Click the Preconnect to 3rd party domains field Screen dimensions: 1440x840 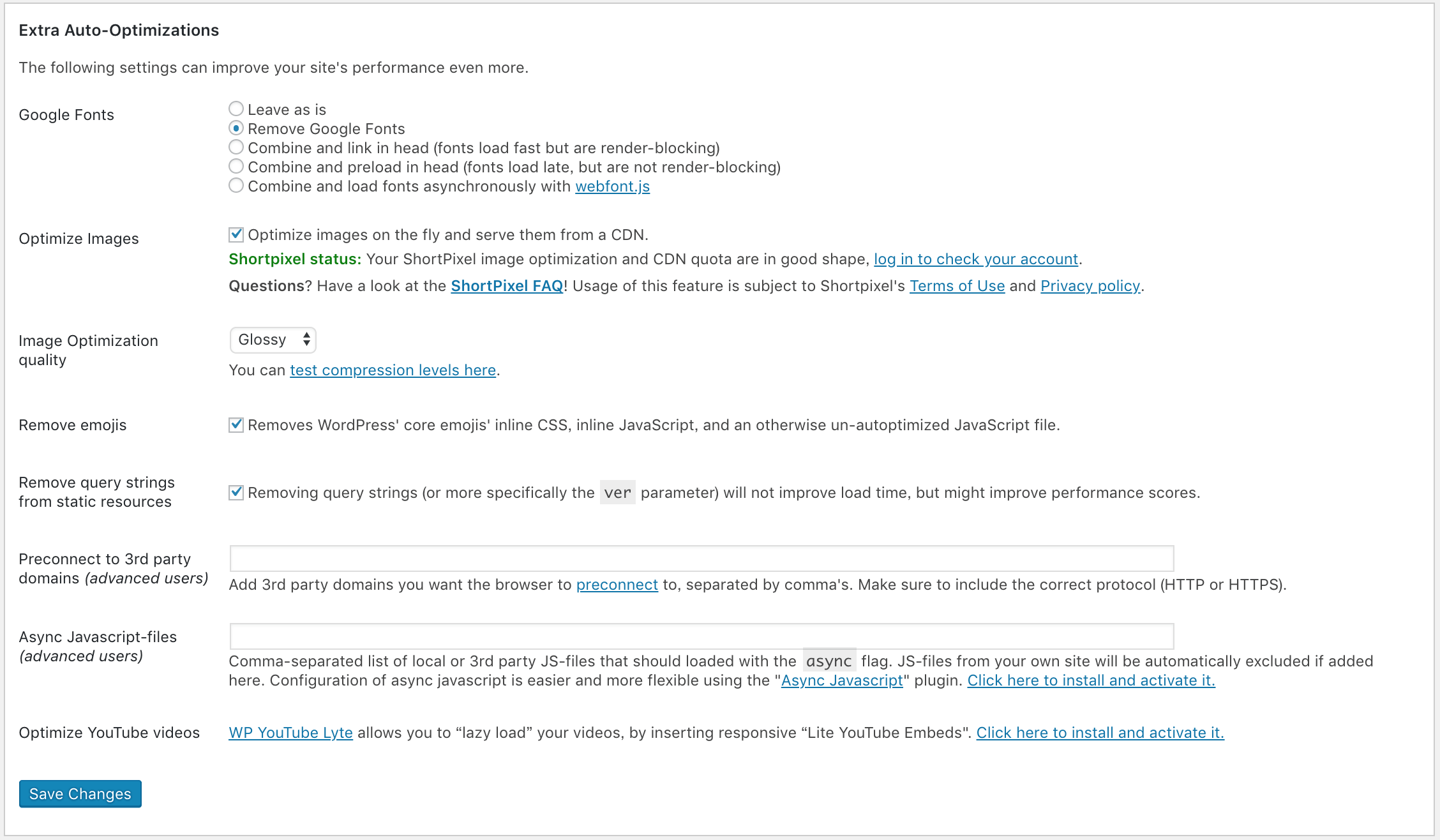tap(701, 559)
